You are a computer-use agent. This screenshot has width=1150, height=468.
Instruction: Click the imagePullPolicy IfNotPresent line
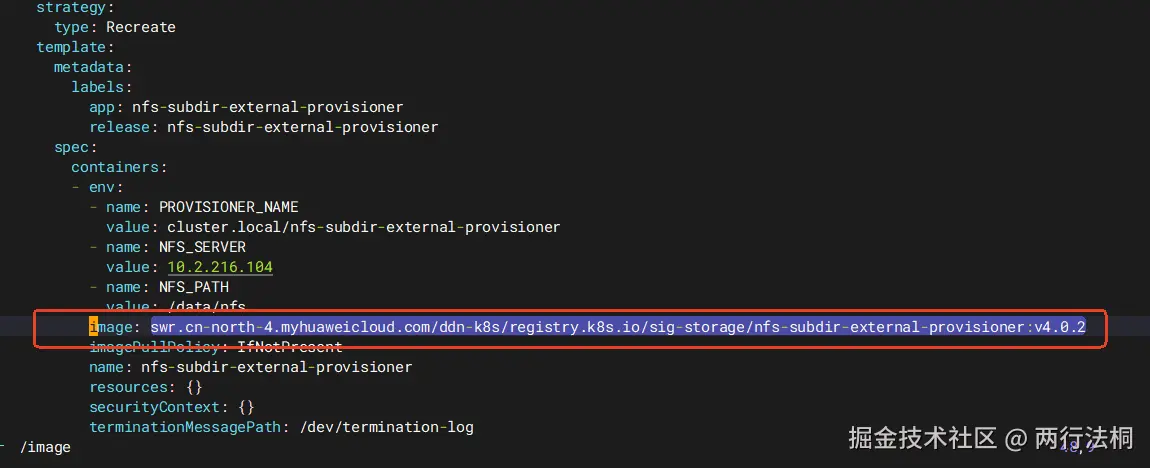(216, 347)
